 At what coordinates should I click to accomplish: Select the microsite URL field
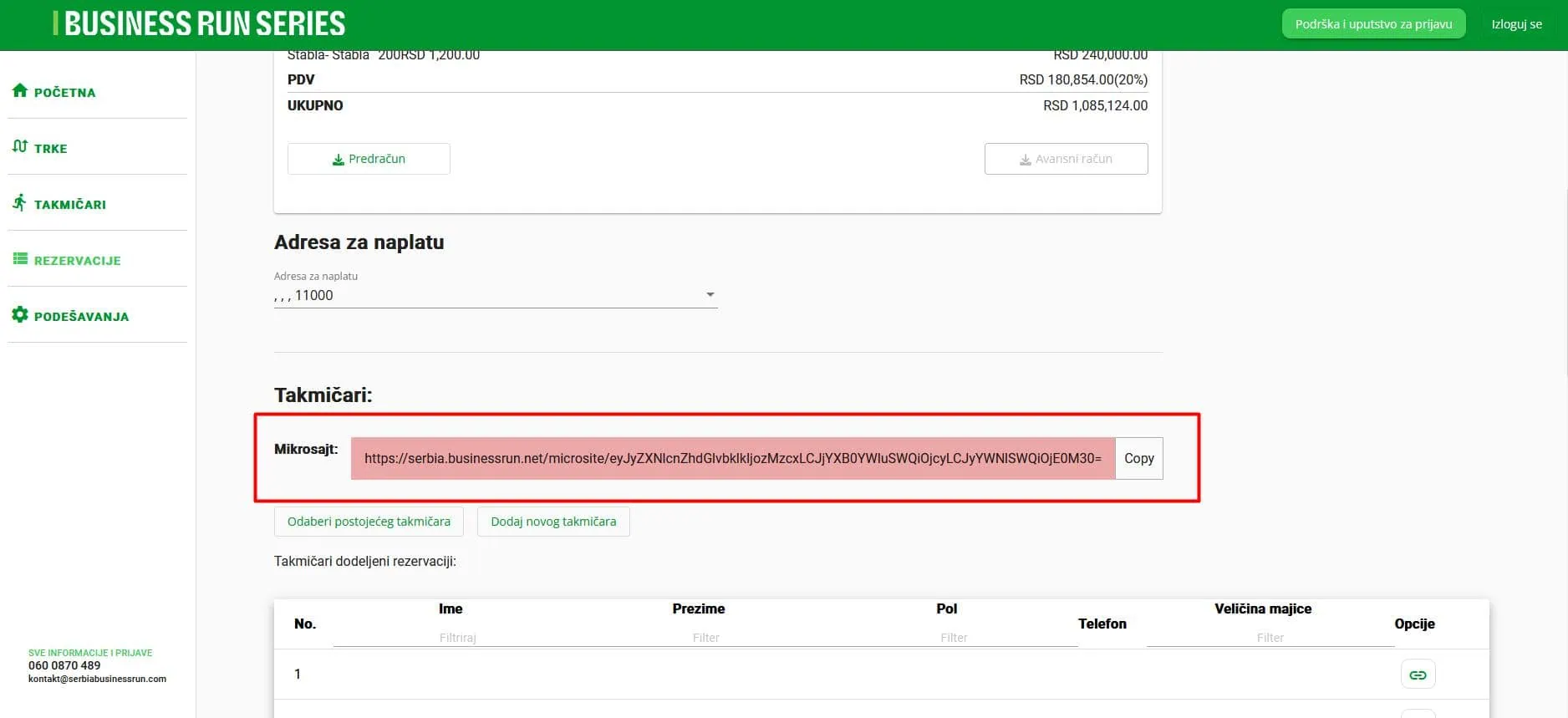click(733, 458)
